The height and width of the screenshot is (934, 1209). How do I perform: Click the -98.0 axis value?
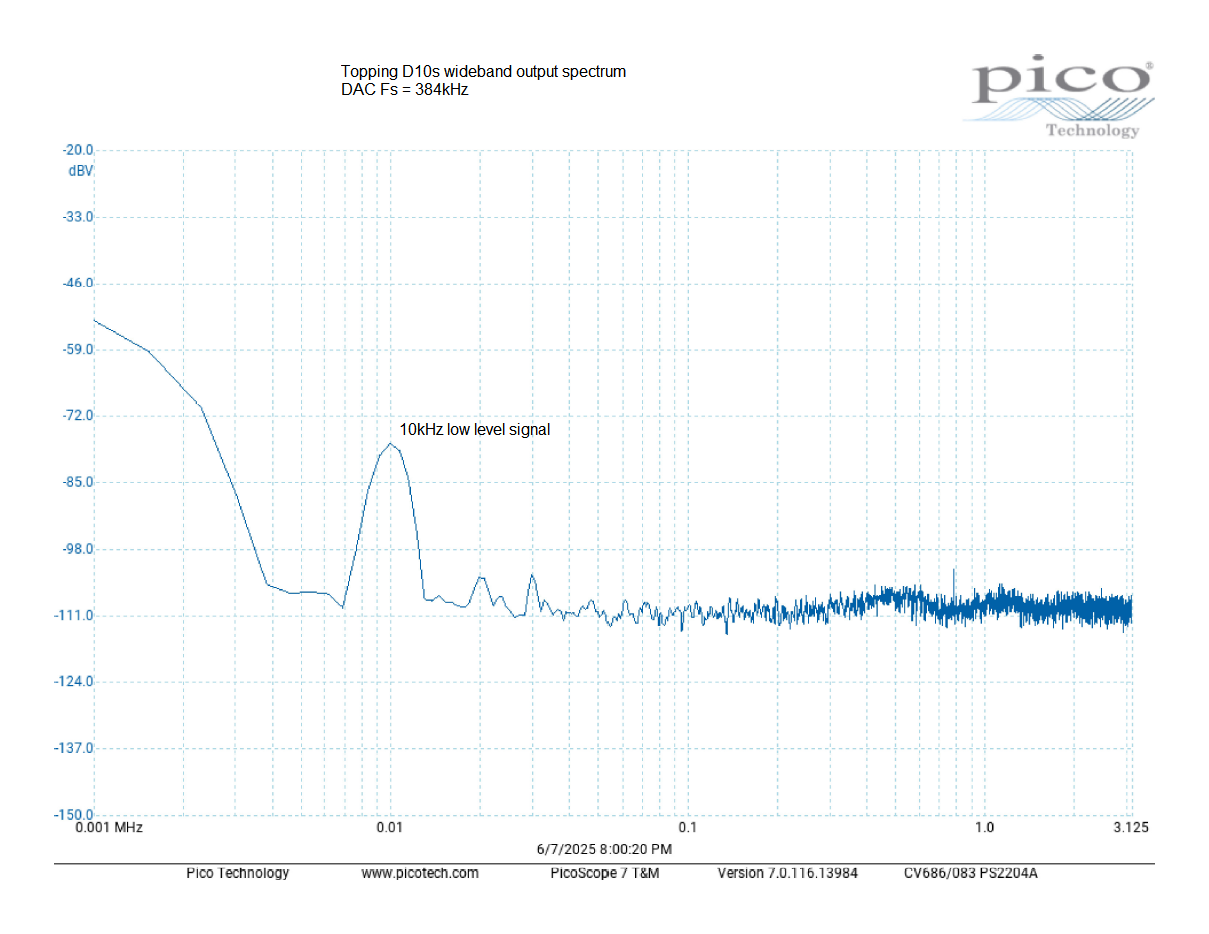click(x=78, y=548)
